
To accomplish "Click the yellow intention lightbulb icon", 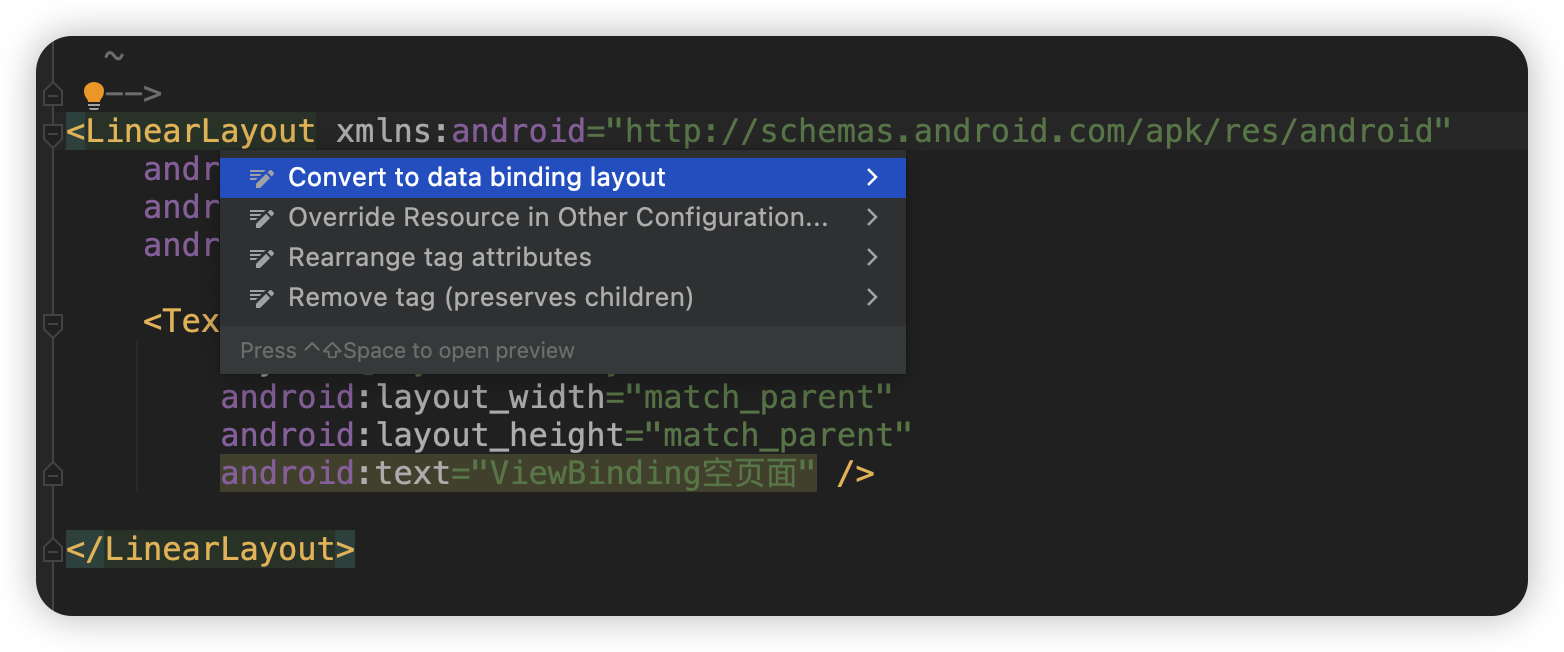I will [x=94, y=92].
